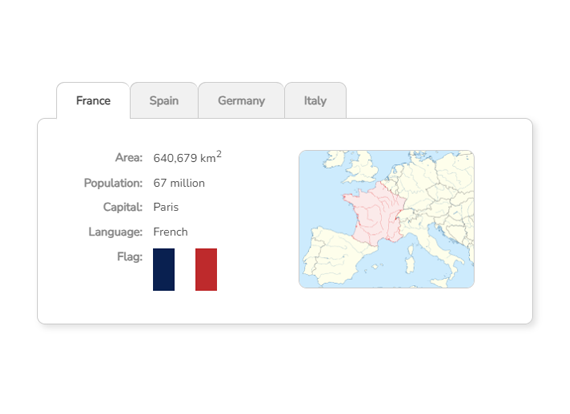Click the Population: label
The height and width of the screenshot is (414, 570).
113,183
